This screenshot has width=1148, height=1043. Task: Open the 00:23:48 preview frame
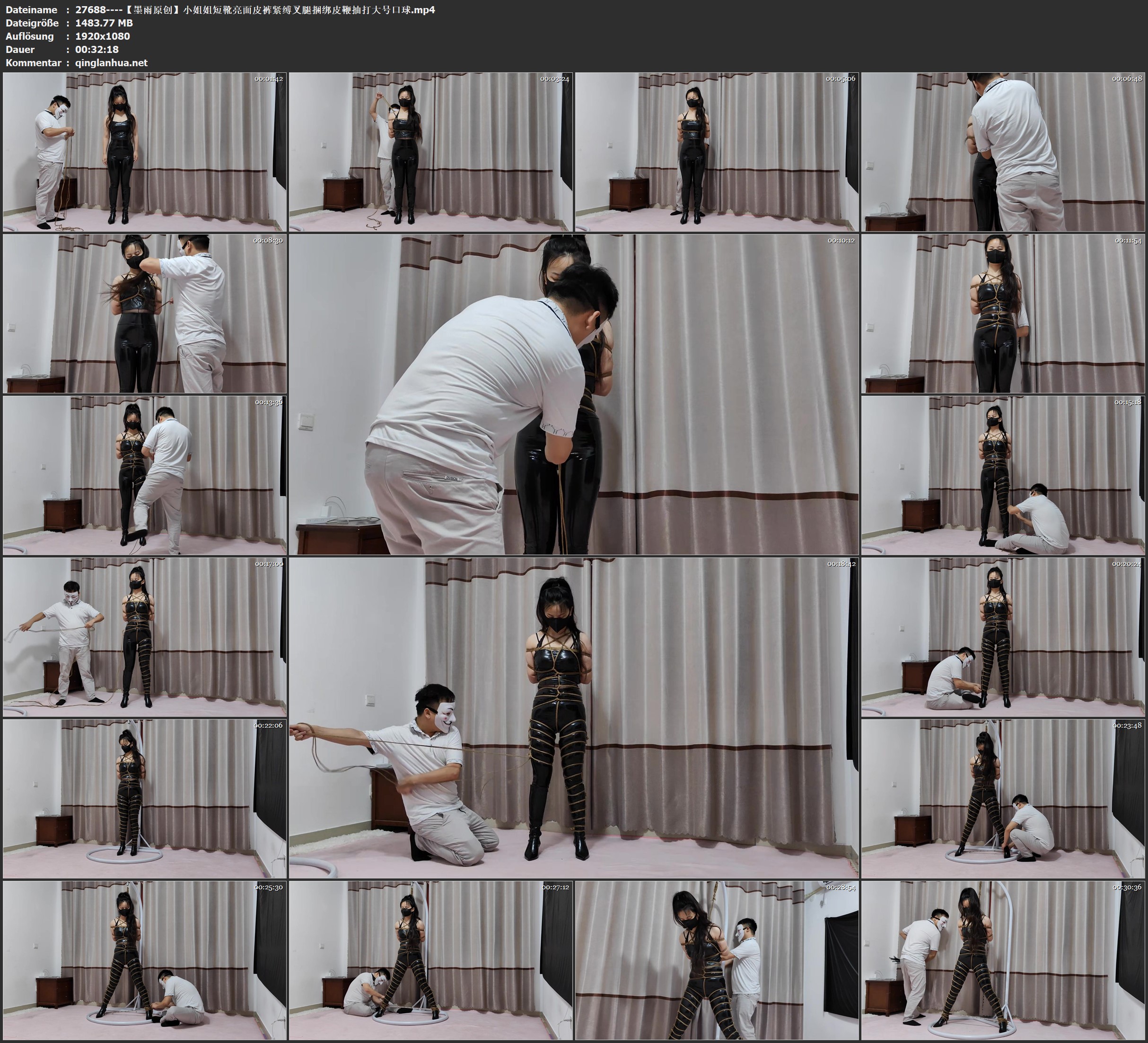click(1003, 799)
